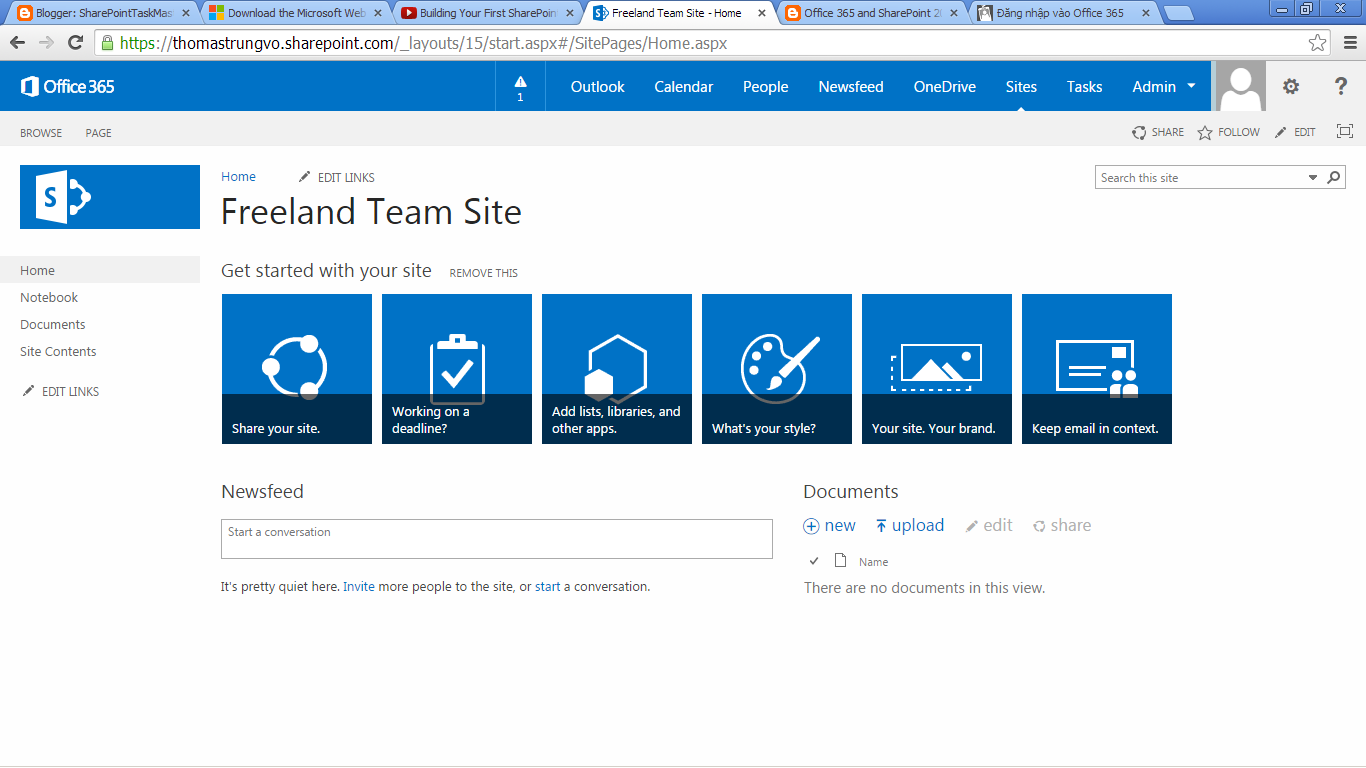Open Site Contents in left navigation
The height and width of the screenshot is (768, 1366).
58,351
